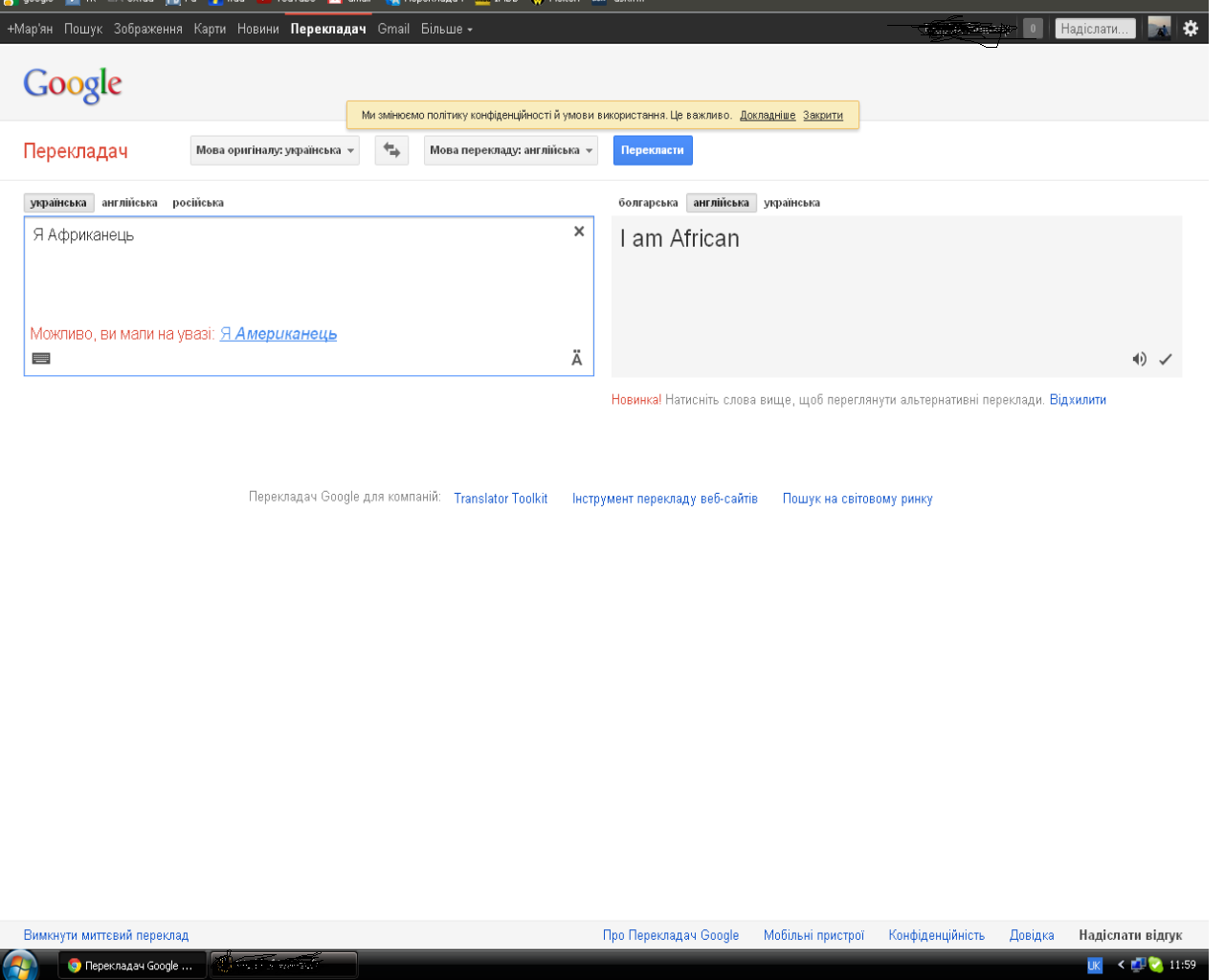1225x980 pixels.
Task: Click the Google logo
Action: (73, 84)
